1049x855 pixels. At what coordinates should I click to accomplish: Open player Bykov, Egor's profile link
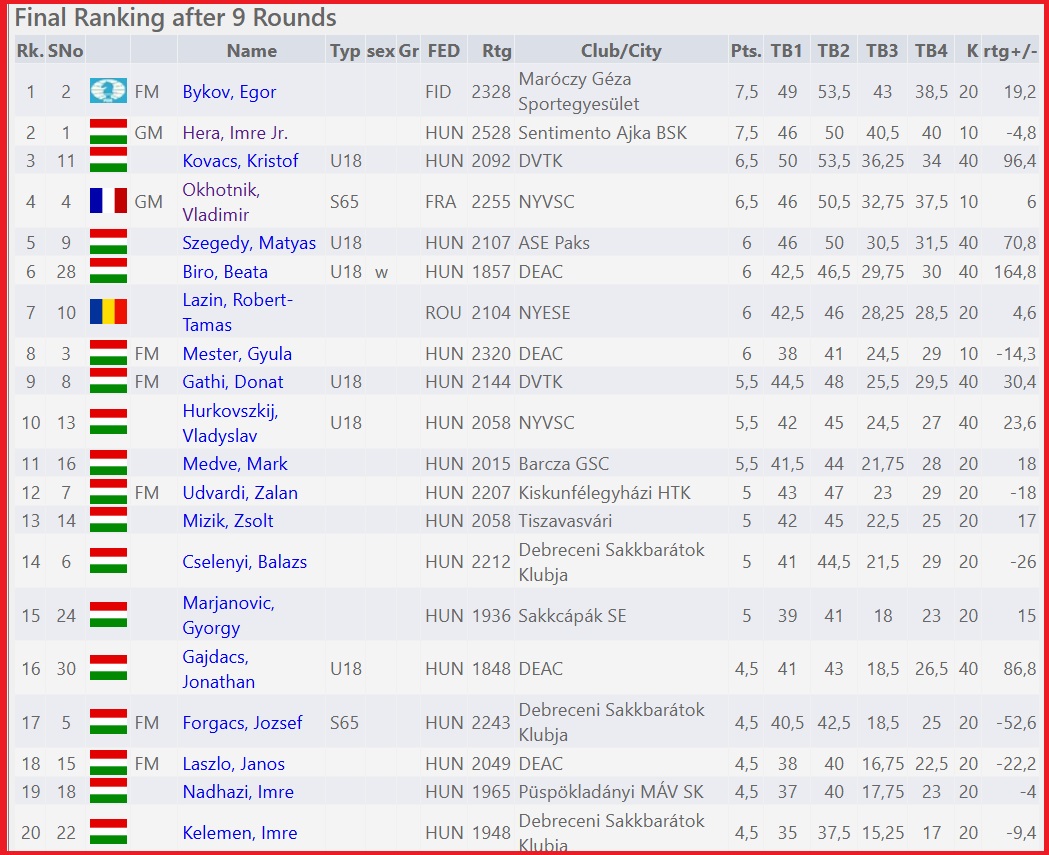[x=229, y=92]
